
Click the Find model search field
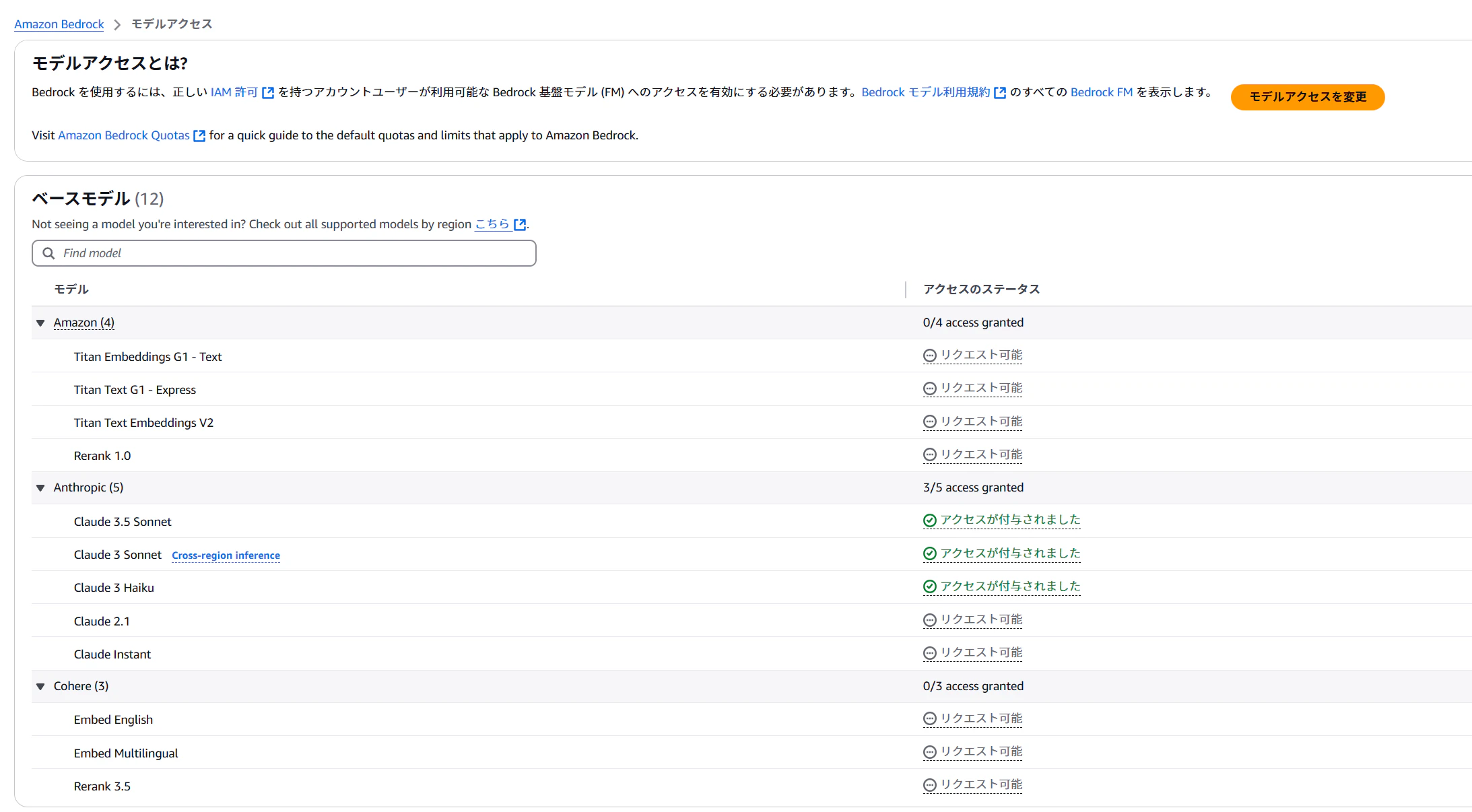coord(284,253)
